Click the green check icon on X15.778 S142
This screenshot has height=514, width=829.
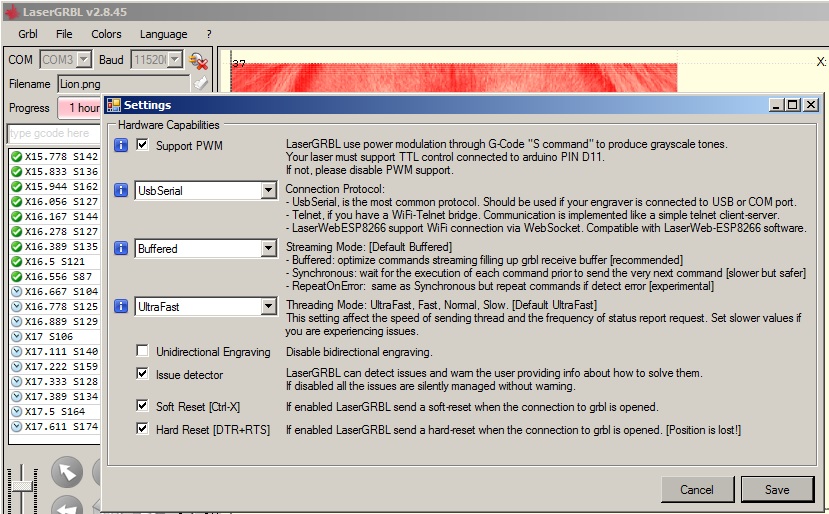point(16,157)
